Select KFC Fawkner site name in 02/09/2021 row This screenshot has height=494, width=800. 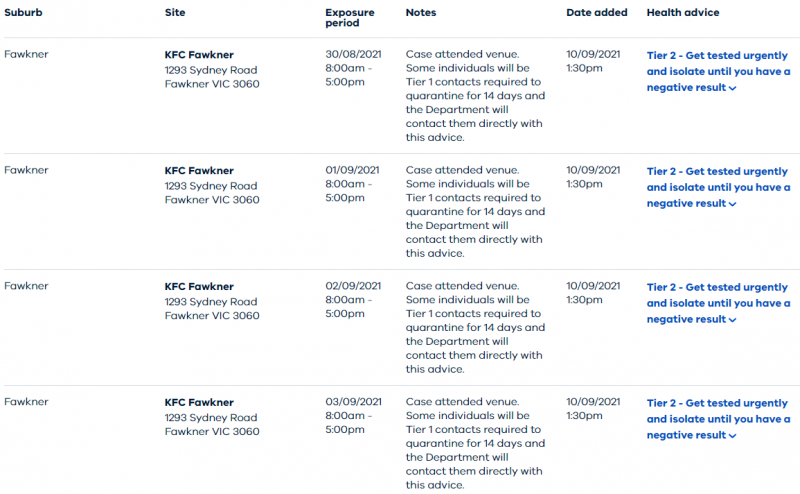coord(199,286)
